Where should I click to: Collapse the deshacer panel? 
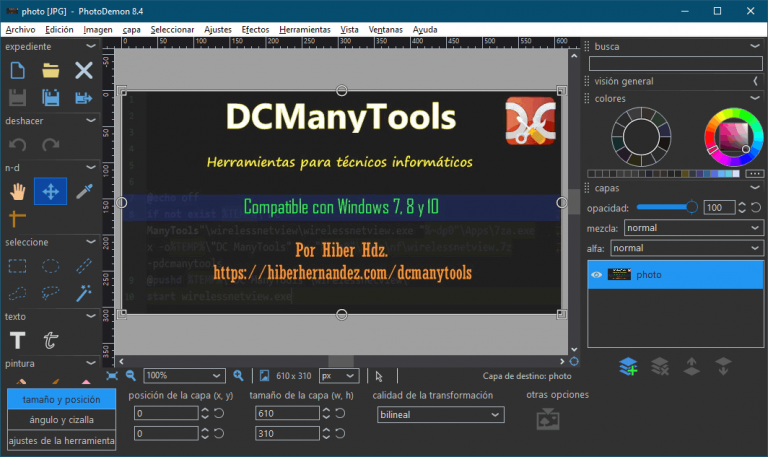pyautogui.click(x=91, y=120)
